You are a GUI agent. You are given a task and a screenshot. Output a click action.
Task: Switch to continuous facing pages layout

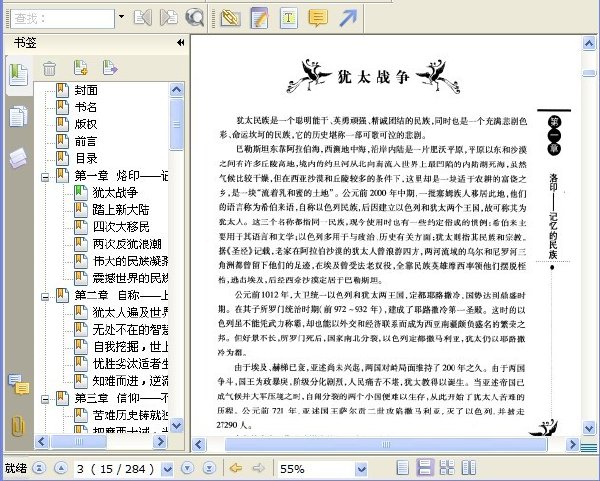447,468
